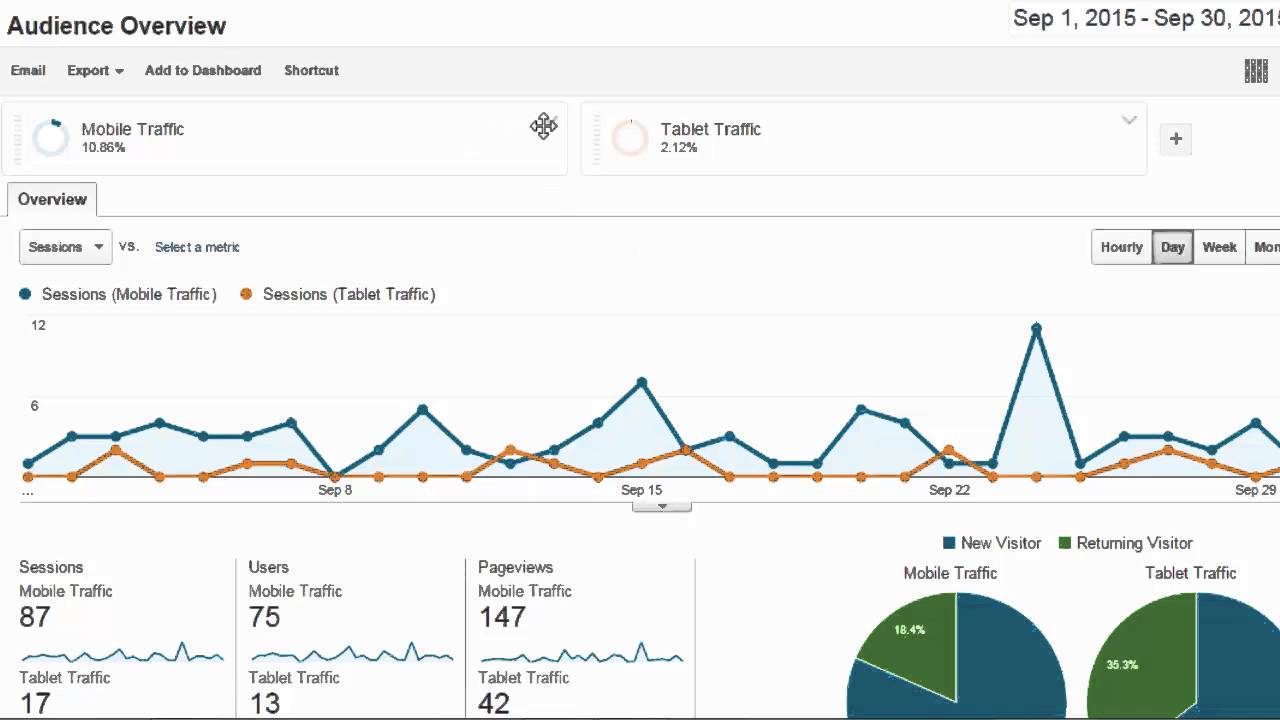Click the orange Sessions (Tablet Traffic) legend dot
1280x720 pixels.
click(246, 294)
